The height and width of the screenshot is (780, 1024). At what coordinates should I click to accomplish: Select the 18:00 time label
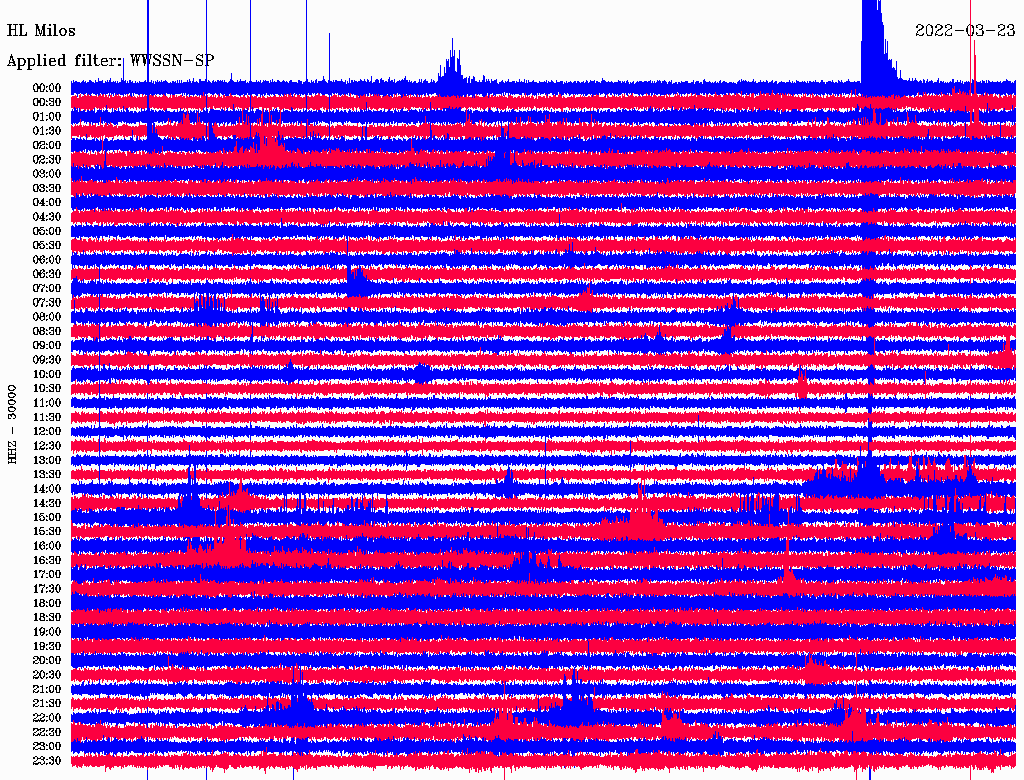click(x=47, y=603)
